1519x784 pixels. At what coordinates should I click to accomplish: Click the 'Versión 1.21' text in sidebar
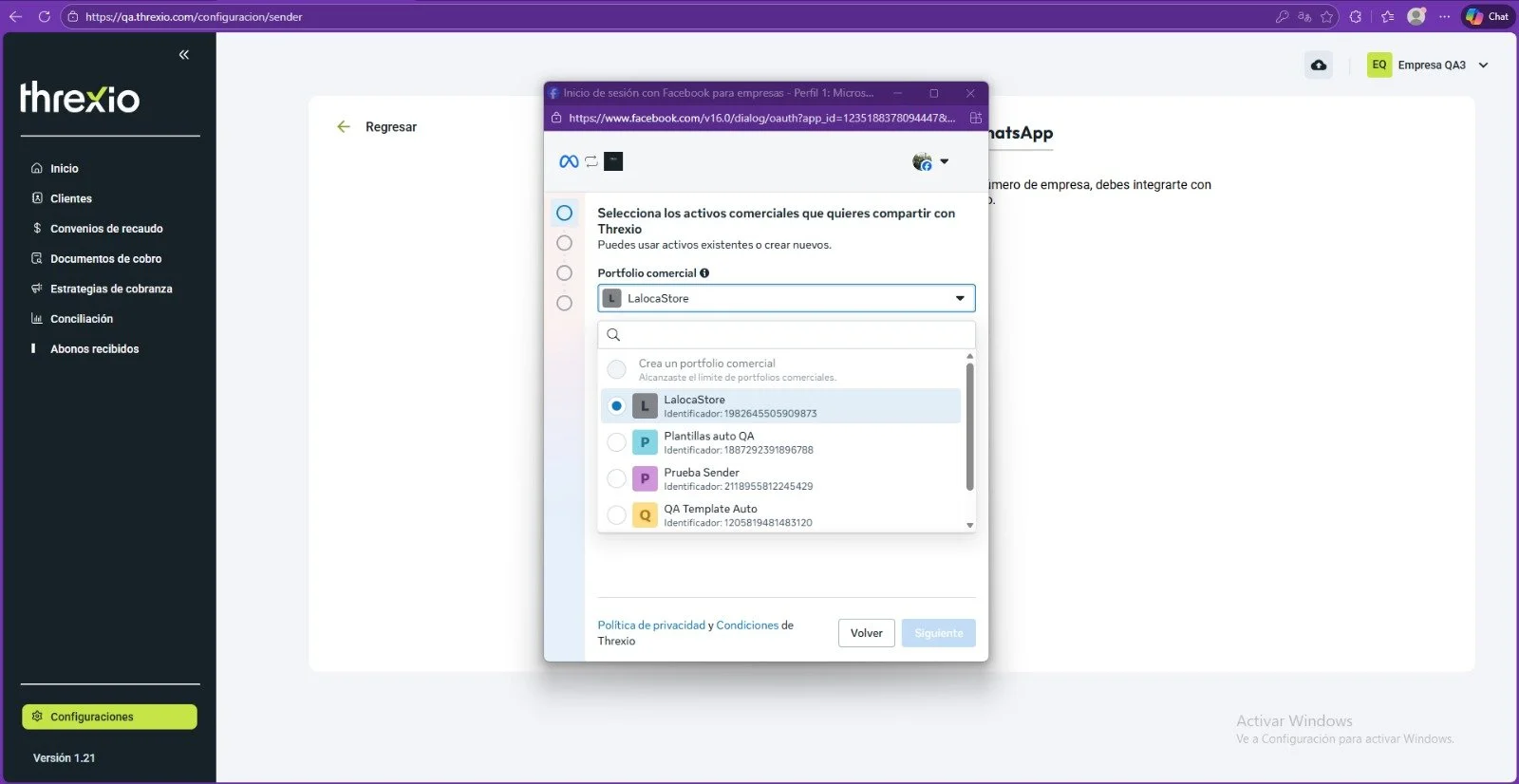coord(65,758)
